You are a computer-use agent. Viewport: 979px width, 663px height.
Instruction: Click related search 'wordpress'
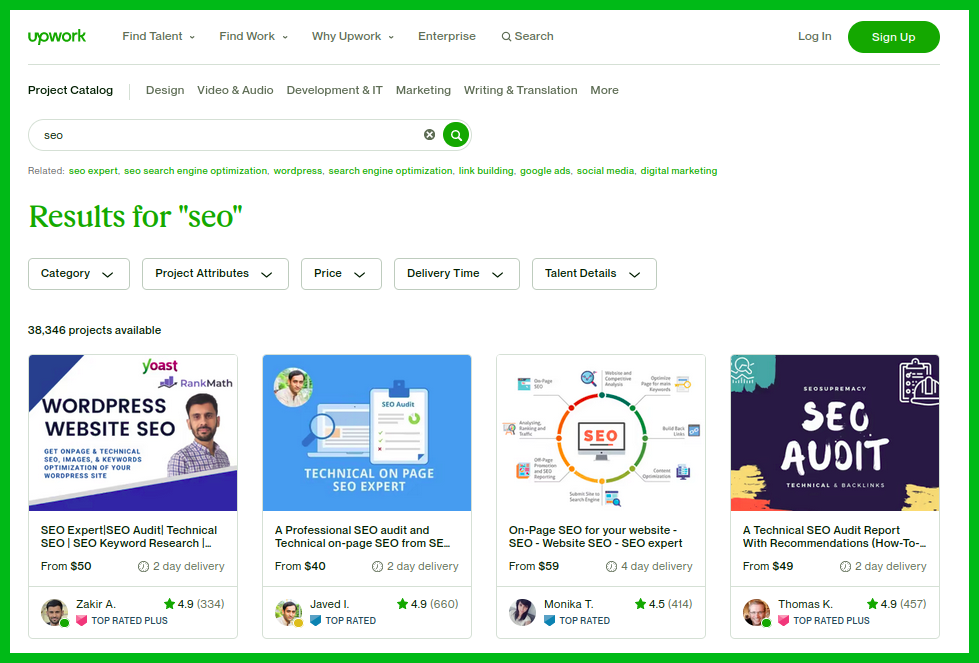[298, 170]
